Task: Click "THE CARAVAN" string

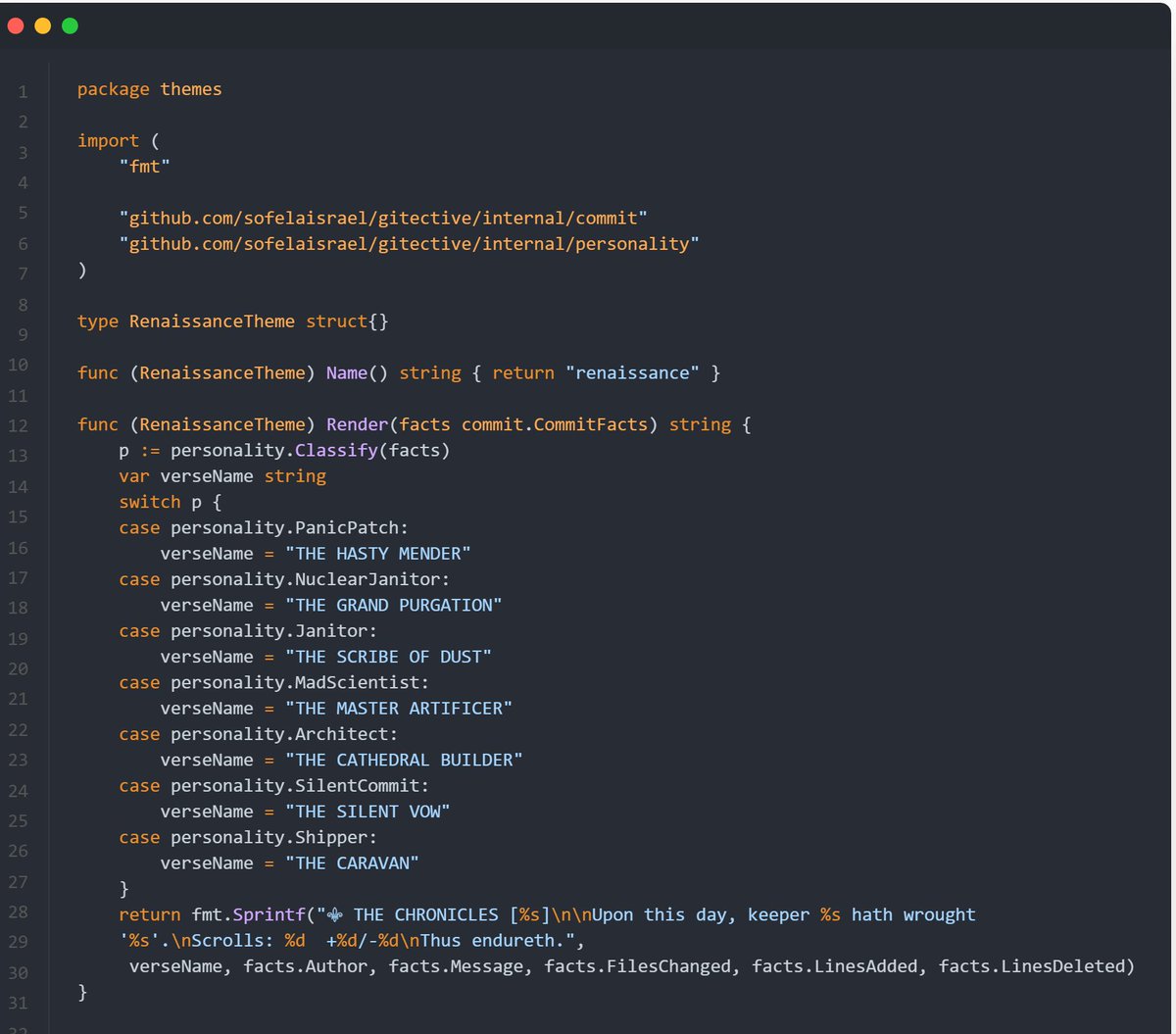Action: coord(353,862)
